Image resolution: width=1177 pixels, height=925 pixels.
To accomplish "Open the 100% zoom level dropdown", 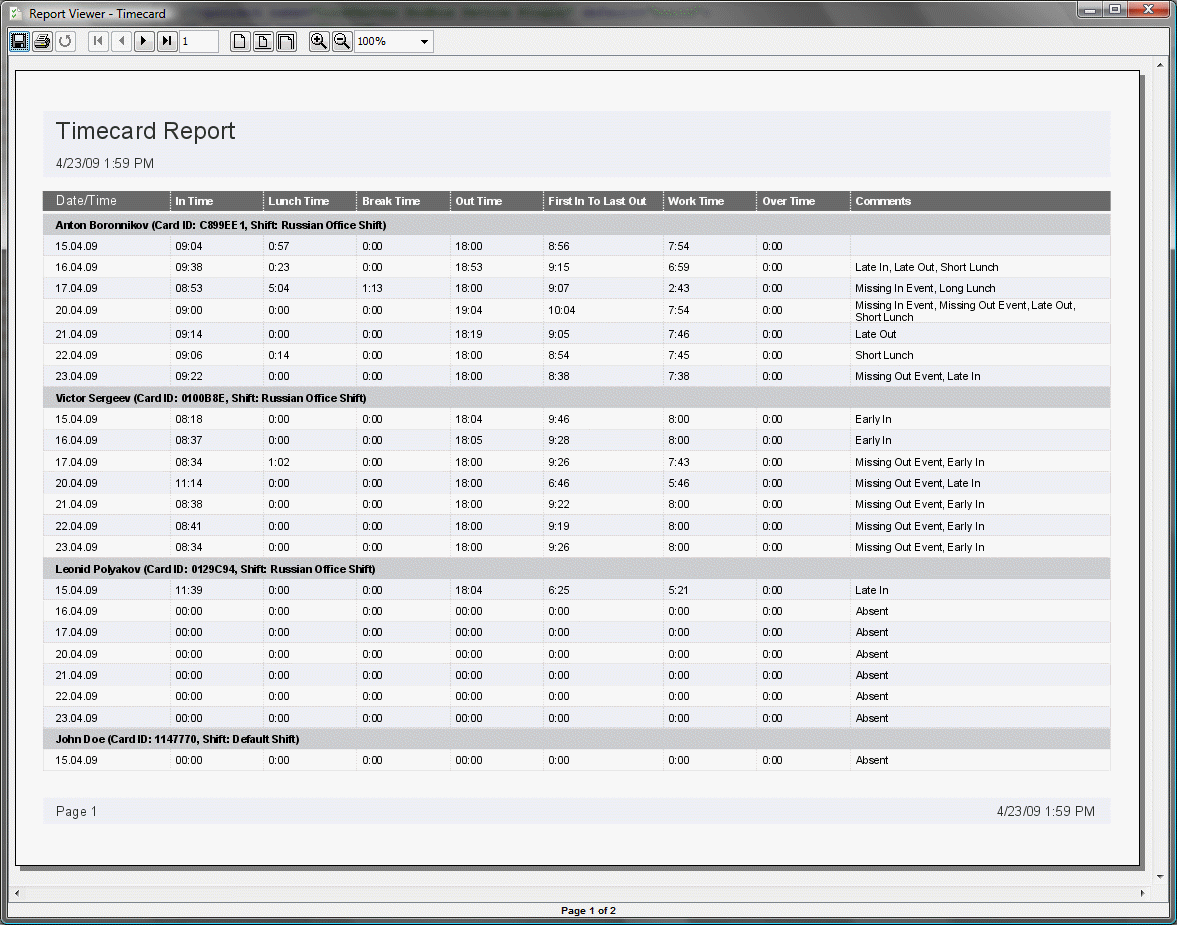I will coord(394,41).
